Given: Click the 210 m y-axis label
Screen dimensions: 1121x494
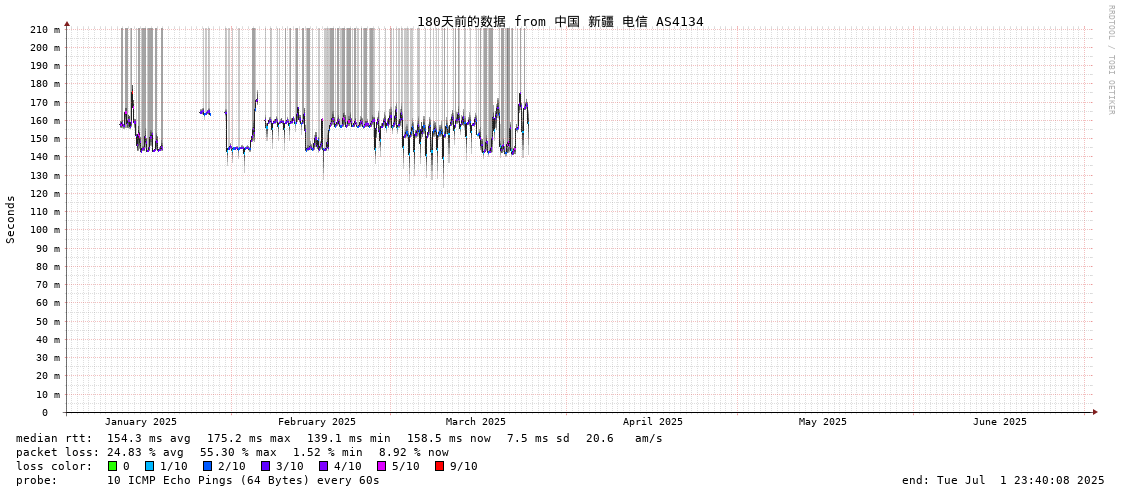Looking at the screenshot, I should click(46, 29).
